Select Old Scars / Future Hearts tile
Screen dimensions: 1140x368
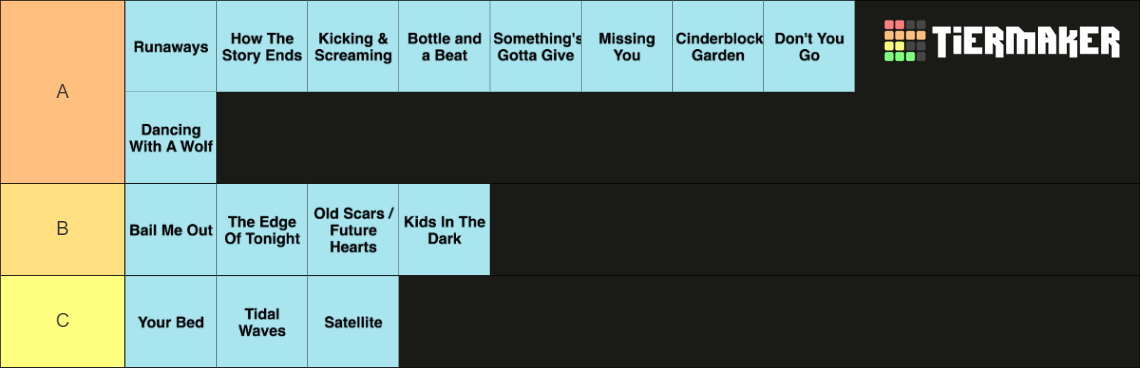coord(353,229)
